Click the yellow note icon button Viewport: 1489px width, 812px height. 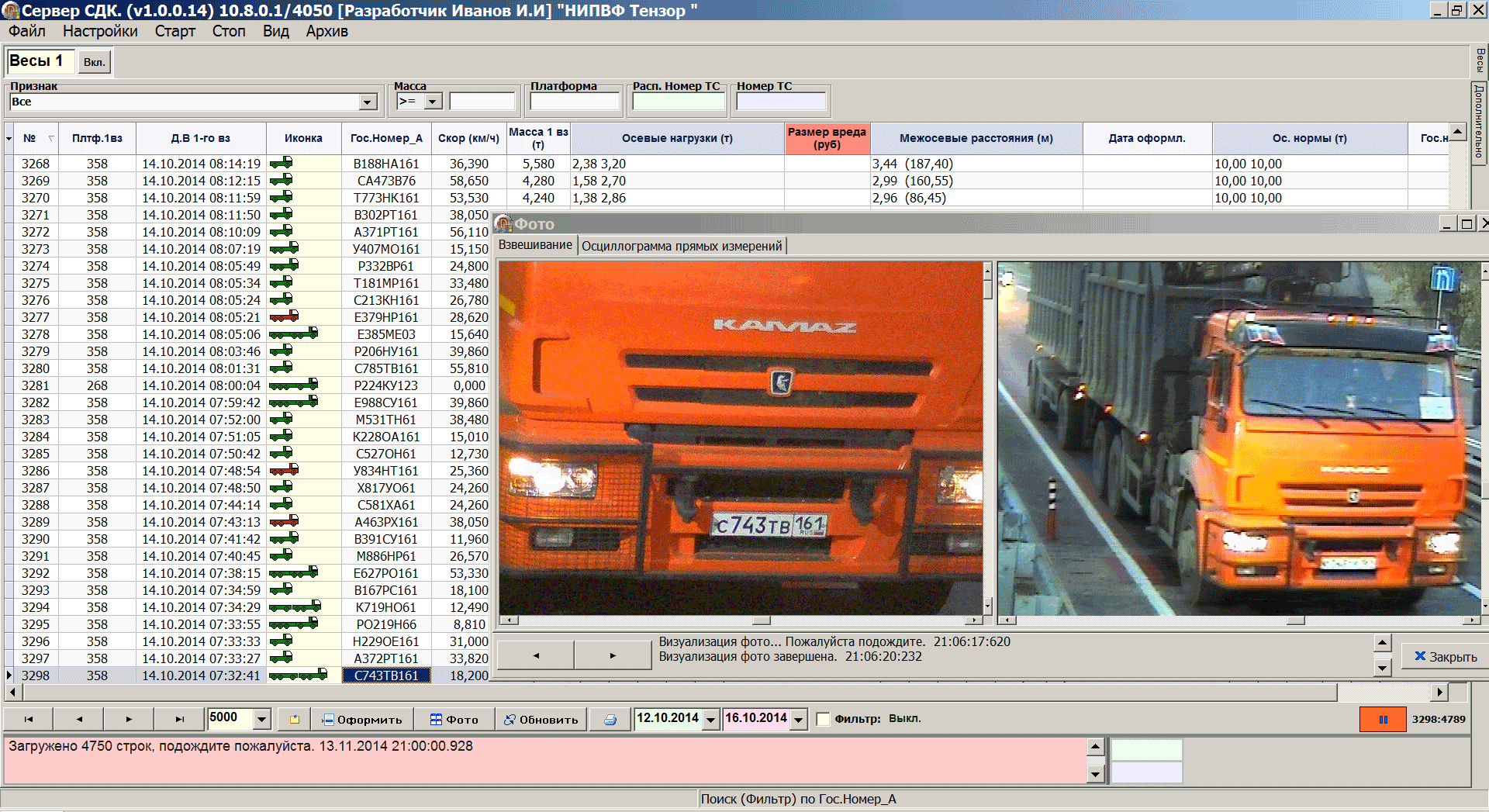(295, 719)
